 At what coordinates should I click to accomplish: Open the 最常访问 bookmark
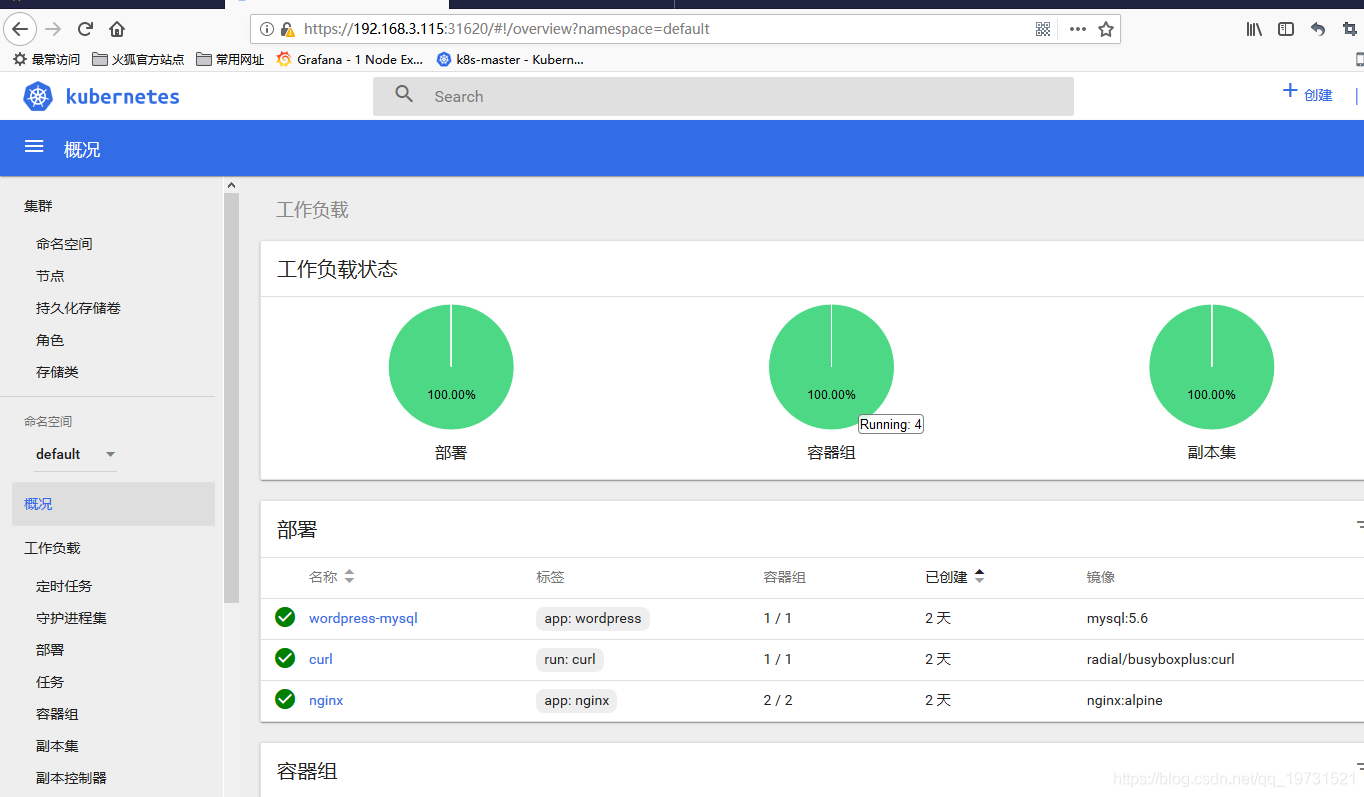click(46, 59)
